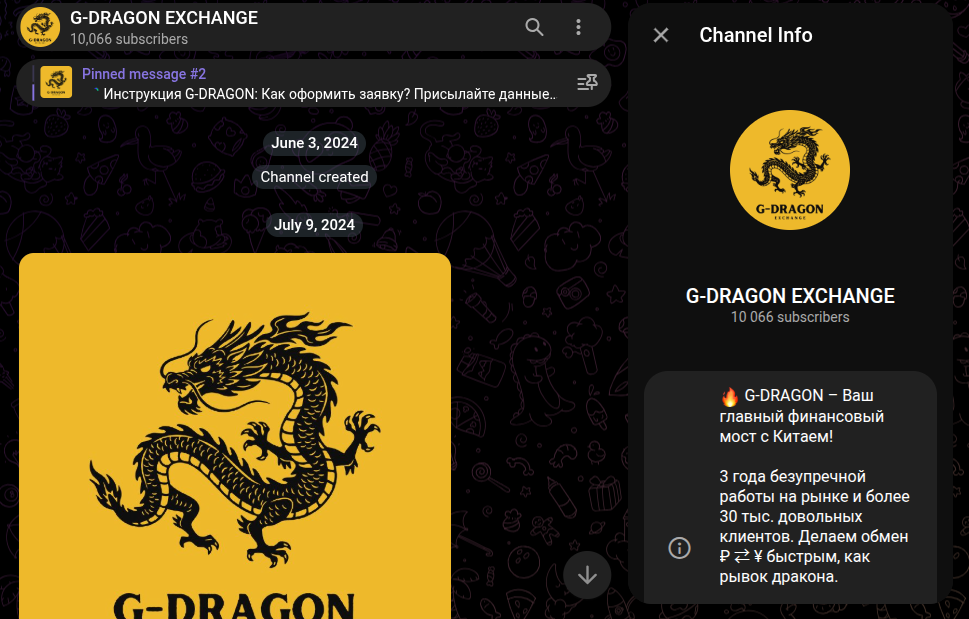Screen dimensions: 969x619
Task: Click 10,066 subscribers under header title
Action: coord(129,39)
